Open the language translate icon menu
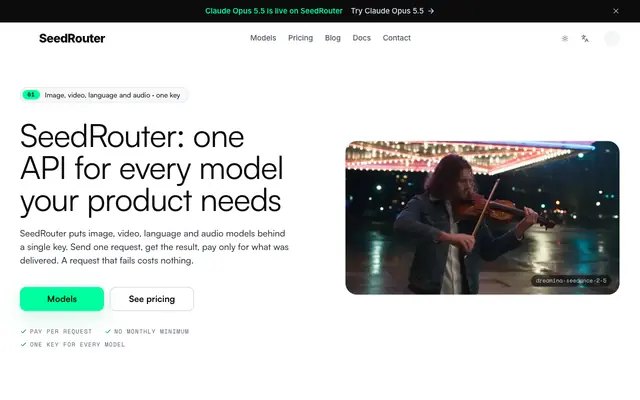The image size is (640, 400). pos(585,38)
